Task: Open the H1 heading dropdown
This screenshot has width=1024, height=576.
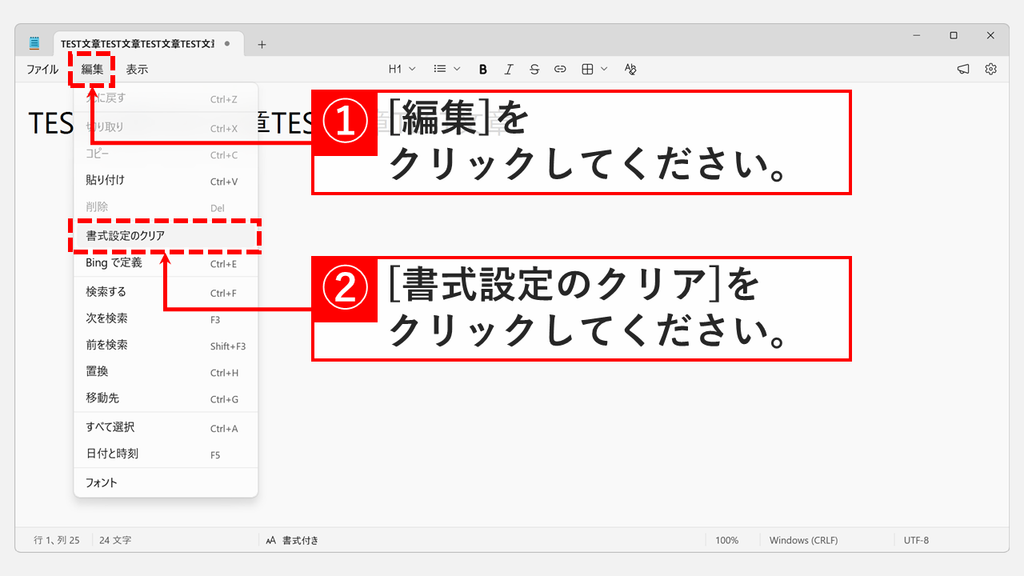Action: (x=402, y=69)
